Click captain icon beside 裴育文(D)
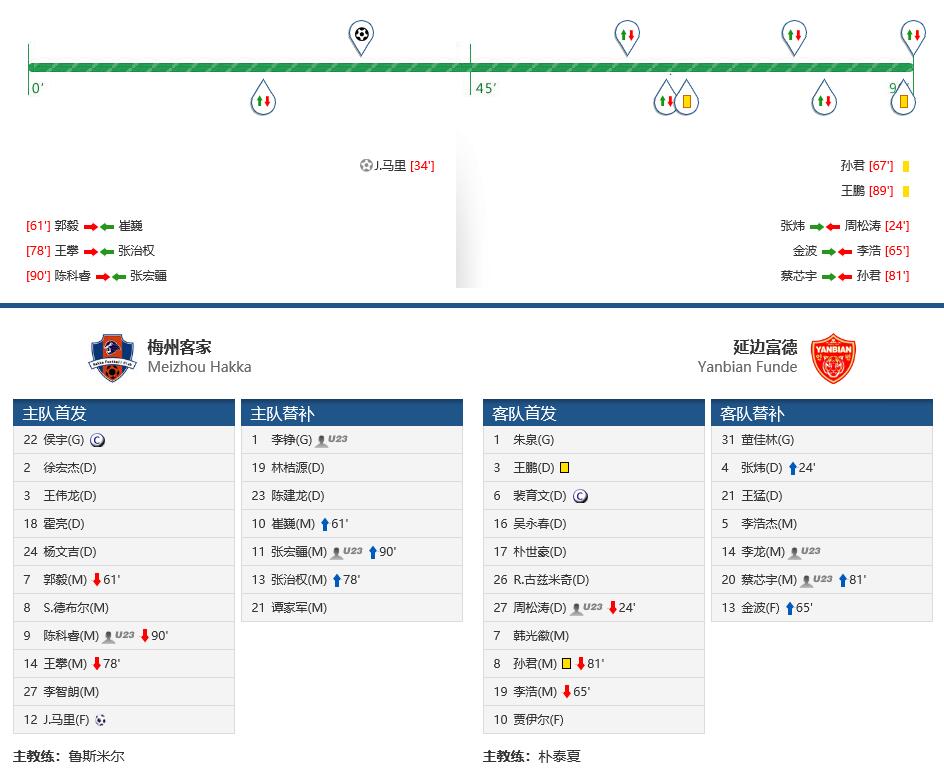This screenshot has width=944, height=774. pyautogui.click(x=581, y=496)
